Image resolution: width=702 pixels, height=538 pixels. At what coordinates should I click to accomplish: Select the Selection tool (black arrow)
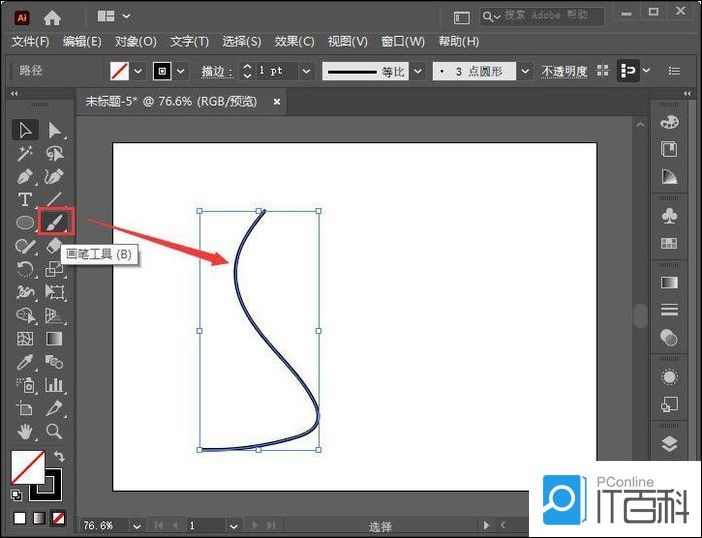click(x=25, y=130)
